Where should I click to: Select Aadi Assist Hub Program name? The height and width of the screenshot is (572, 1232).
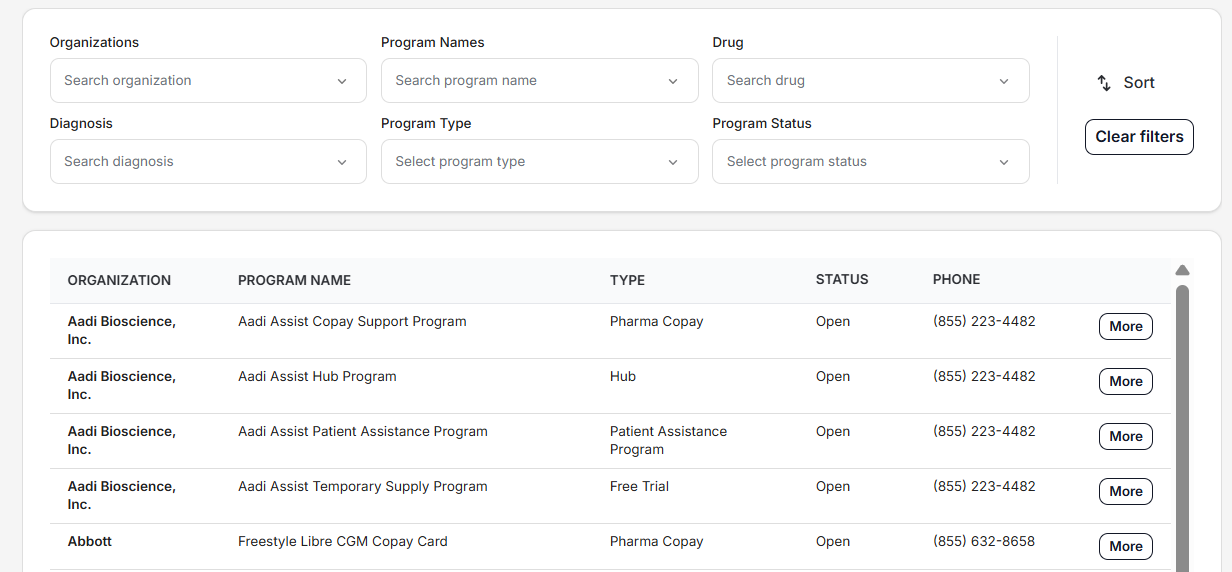[317, 376]
